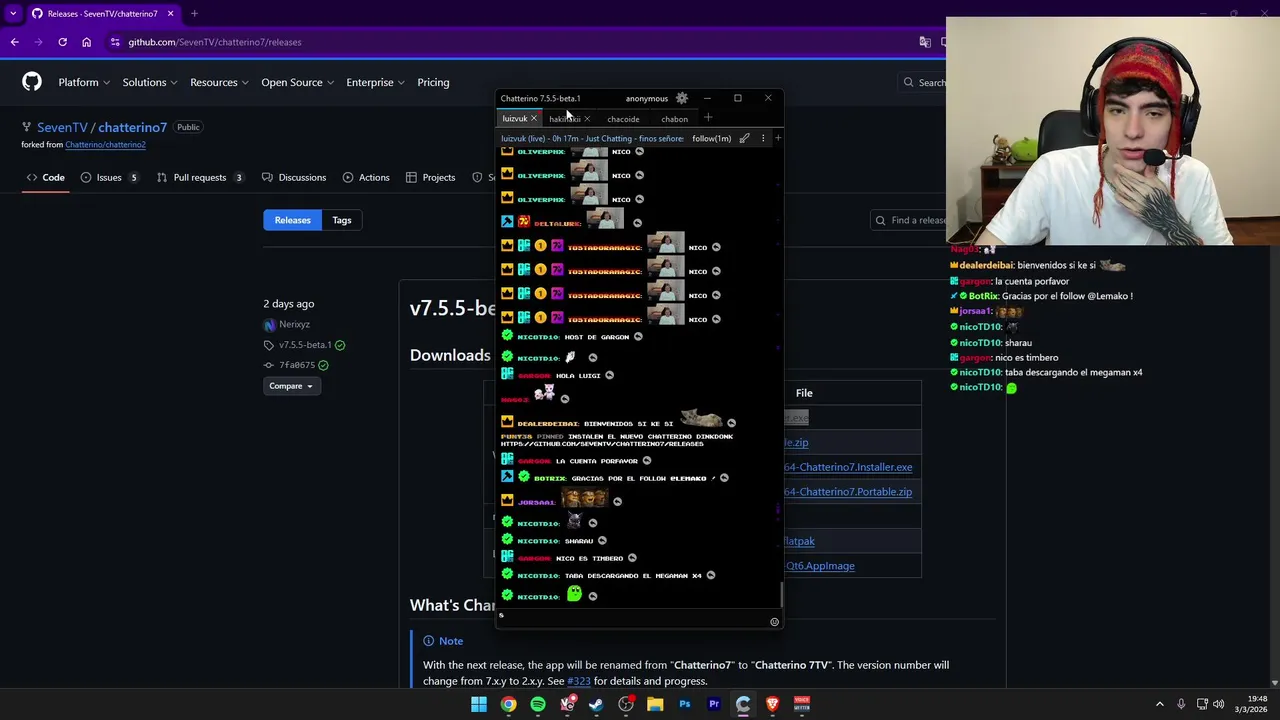Open the Pricing page
The height and width of the screenshot is (720, 1280).
click(x=433, y=82)
